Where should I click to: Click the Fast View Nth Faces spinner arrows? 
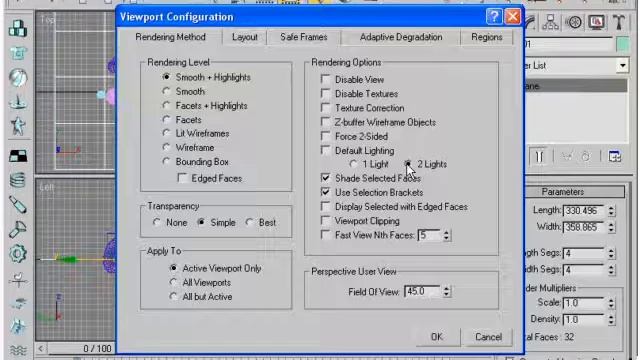click(446, 235)
